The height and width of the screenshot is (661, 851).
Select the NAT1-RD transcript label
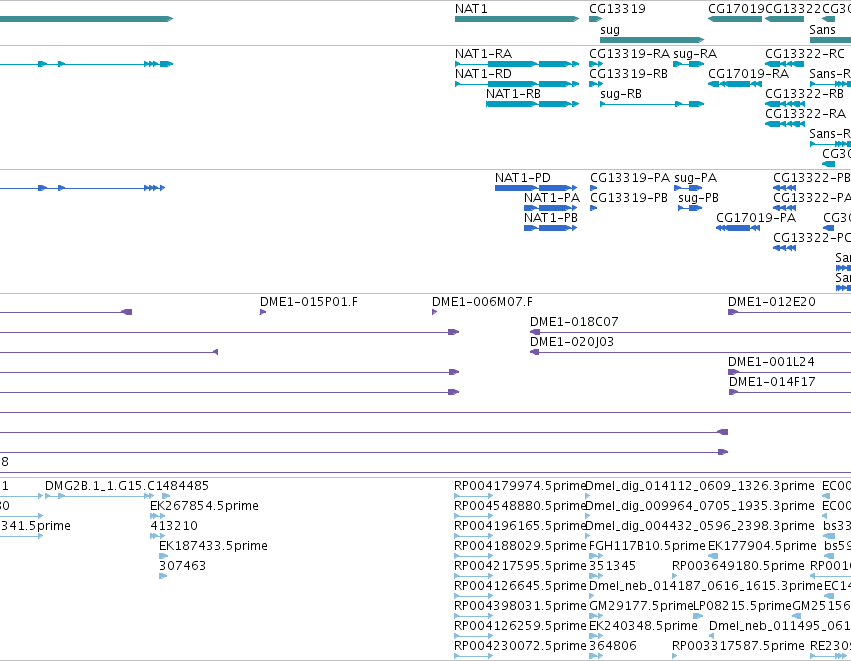point(483,74)
